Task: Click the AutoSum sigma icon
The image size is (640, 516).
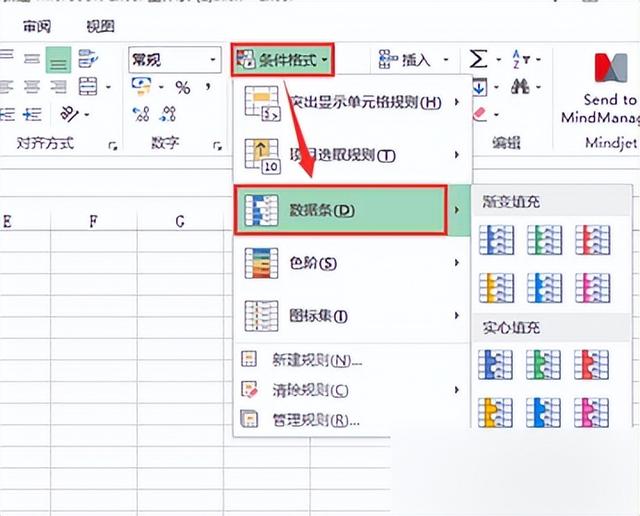Action: click(x=478, y=59)
